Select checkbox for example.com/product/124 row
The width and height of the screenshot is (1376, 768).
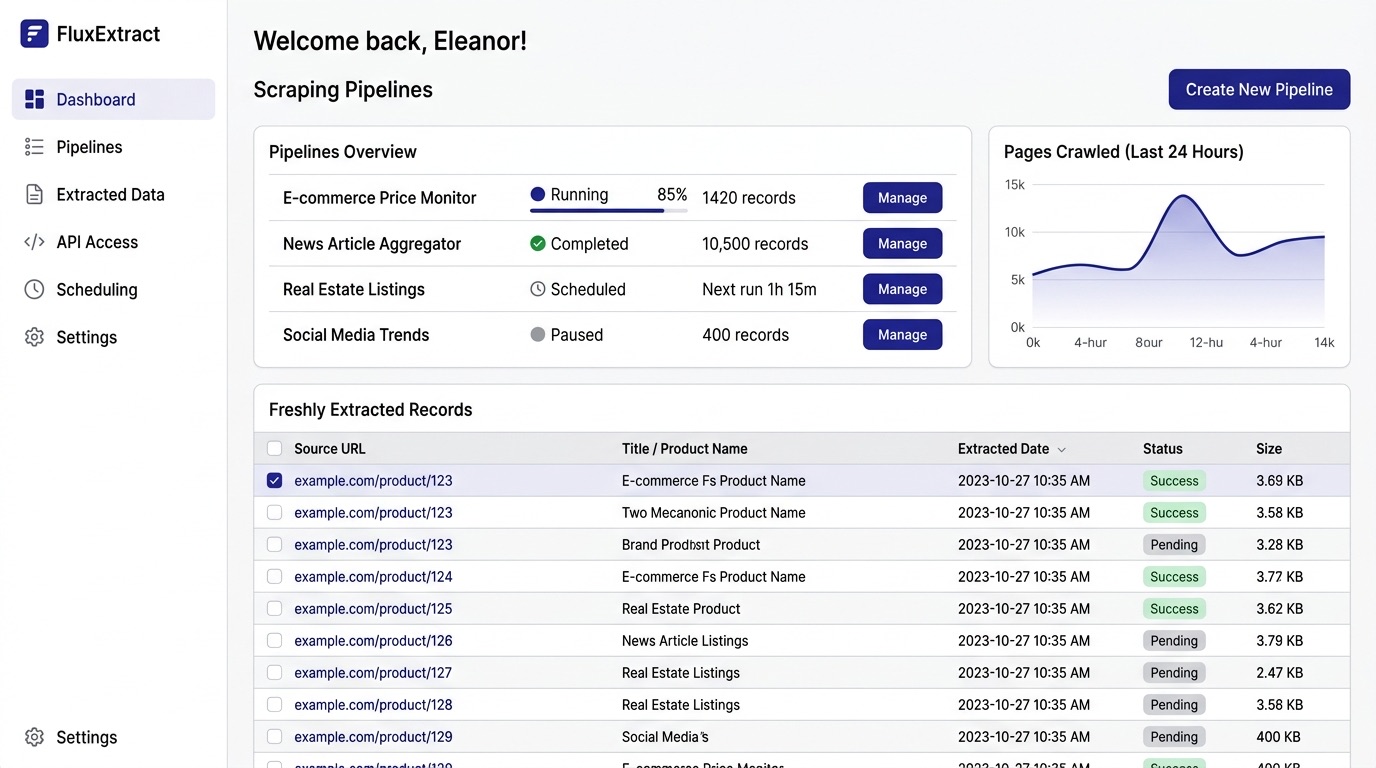[x=275, y=577]
